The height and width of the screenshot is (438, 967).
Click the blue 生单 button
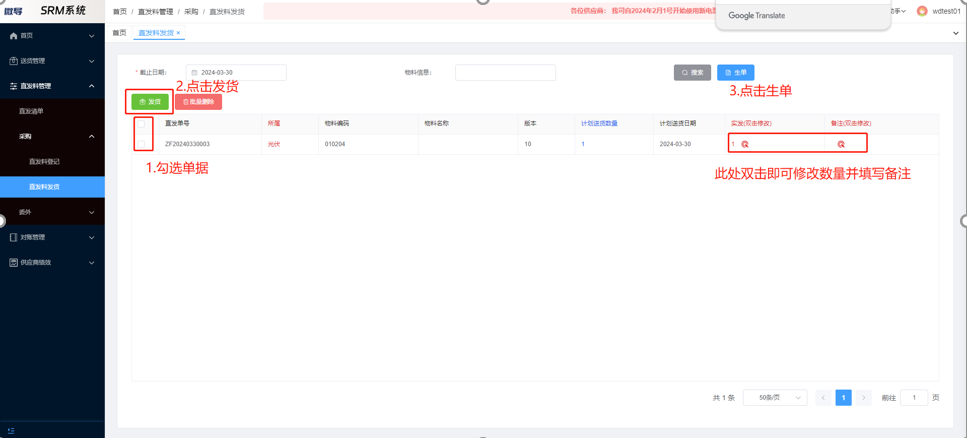[735, 73]
